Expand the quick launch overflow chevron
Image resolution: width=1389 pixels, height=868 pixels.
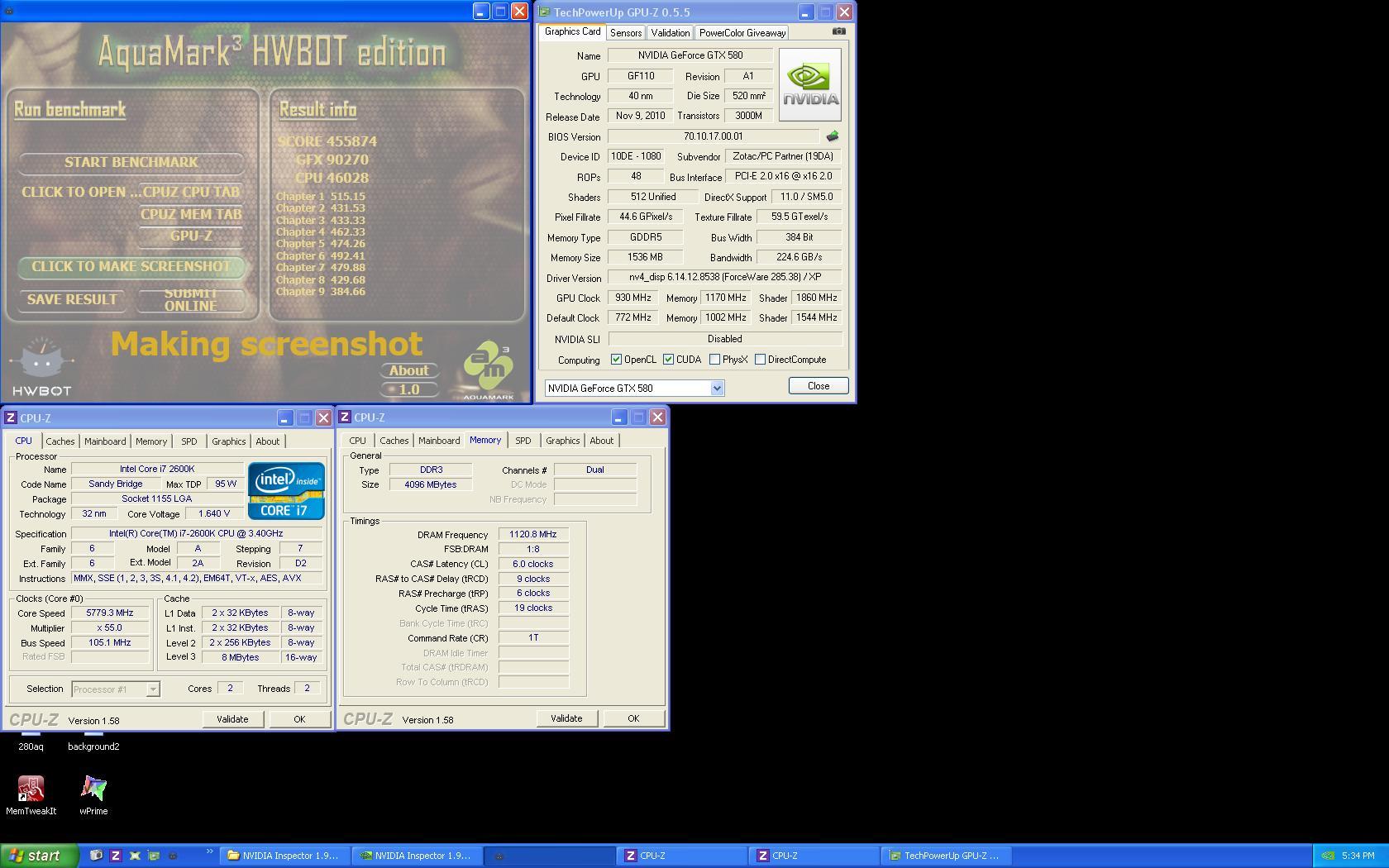click(x=209, y=851)
